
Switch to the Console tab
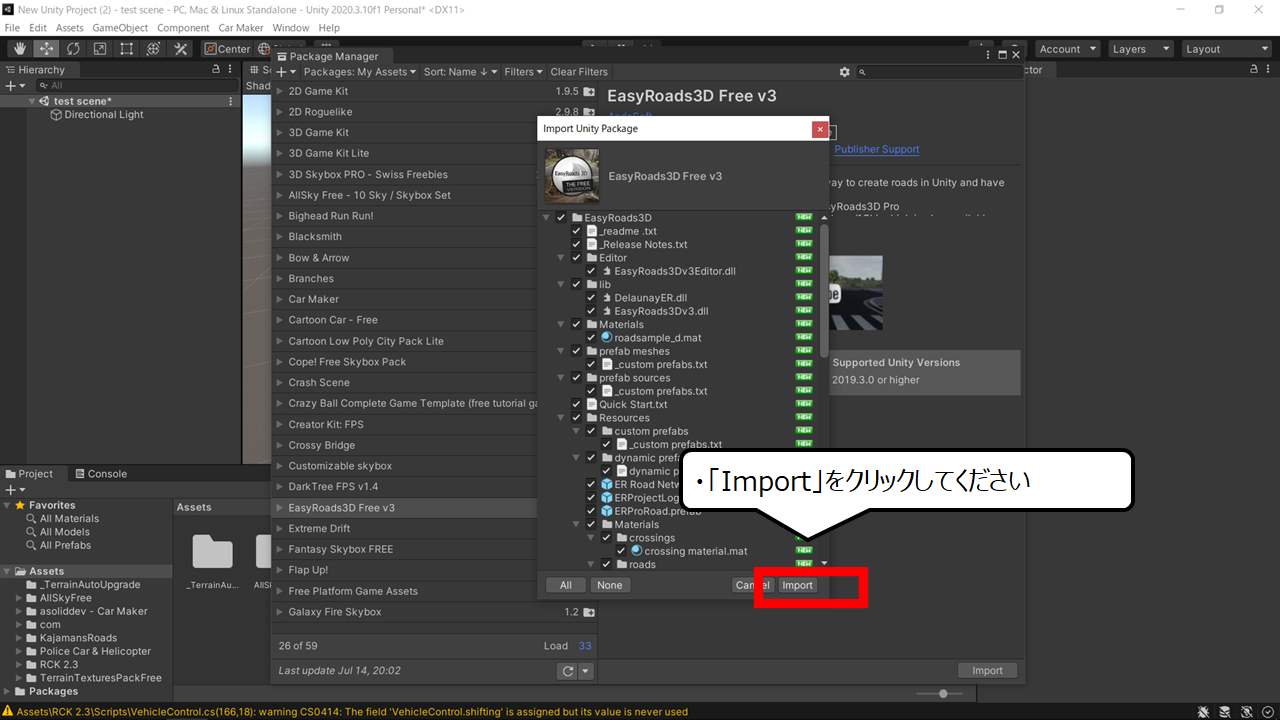tap(100, 474)
